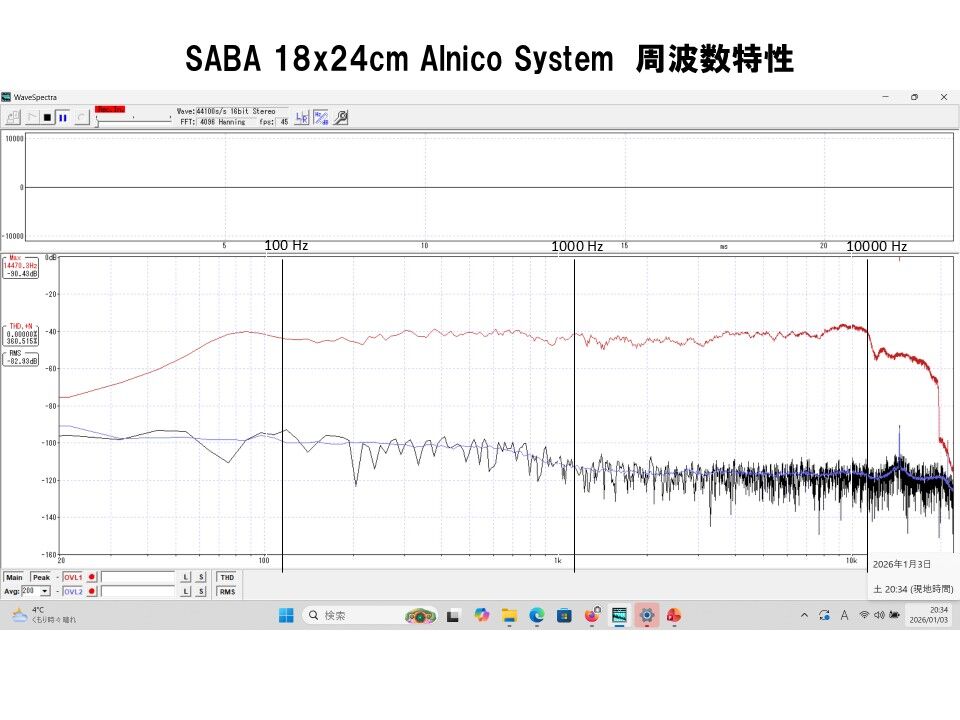
Task: Open the taskbar clock showing 20:34
Action: tap(929, 615)
